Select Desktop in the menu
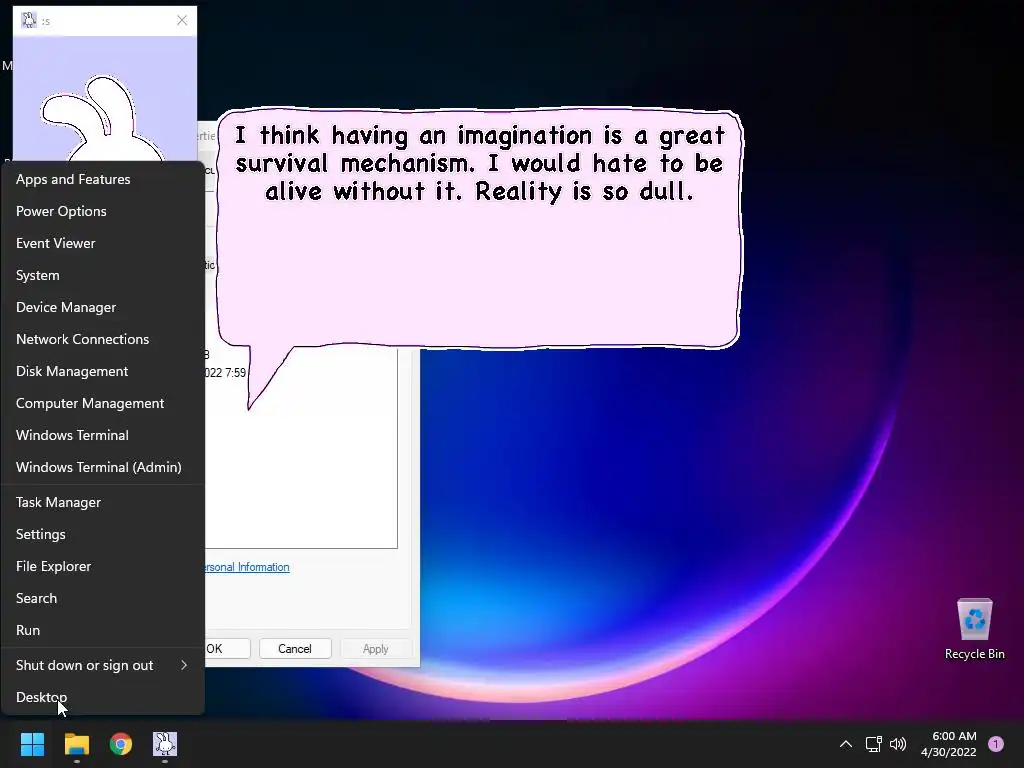This screenshot has height=768, width=1024. click(103, 697)
